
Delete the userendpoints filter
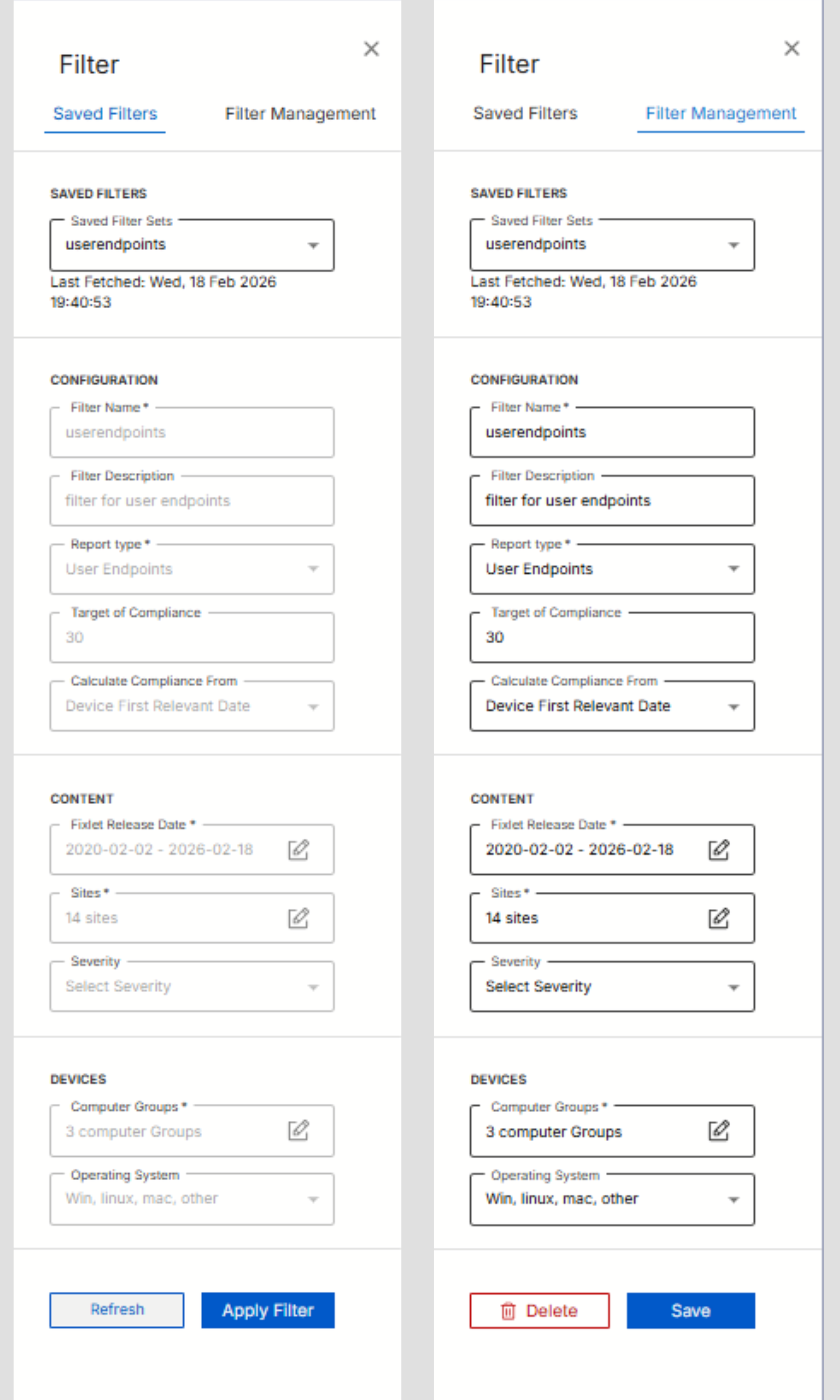[x=539, y=1310]
